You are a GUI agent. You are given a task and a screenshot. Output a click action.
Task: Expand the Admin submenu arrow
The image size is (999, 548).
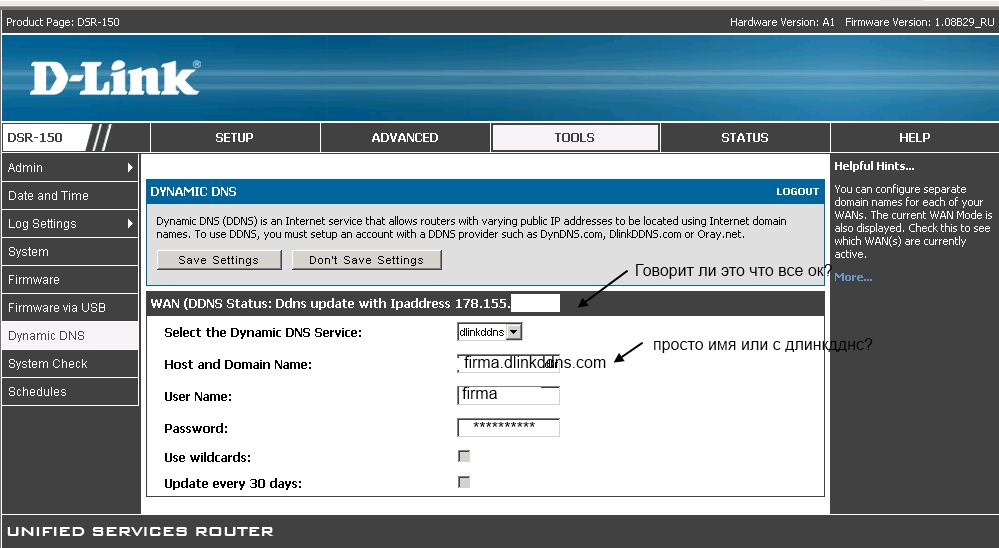130,168
